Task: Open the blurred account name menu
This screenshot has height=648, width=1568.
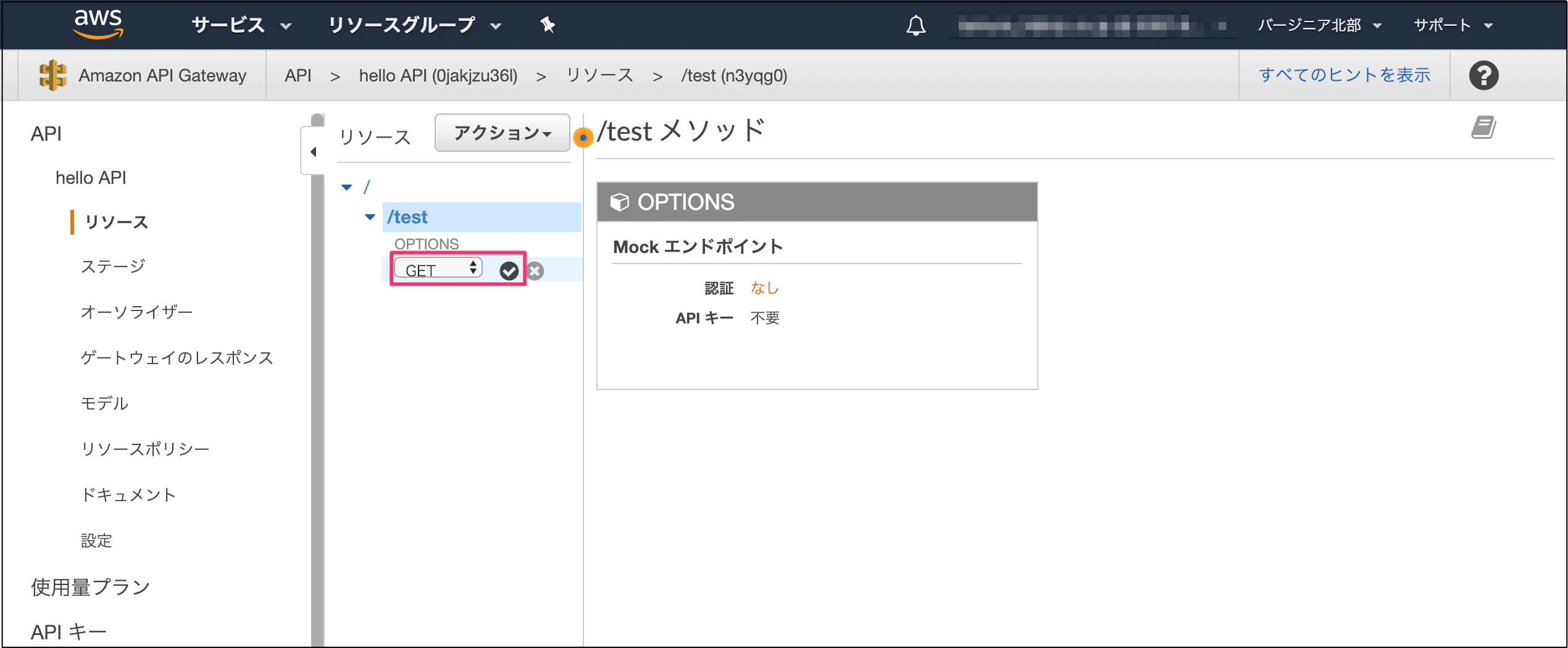Action: coord(1093,25)
